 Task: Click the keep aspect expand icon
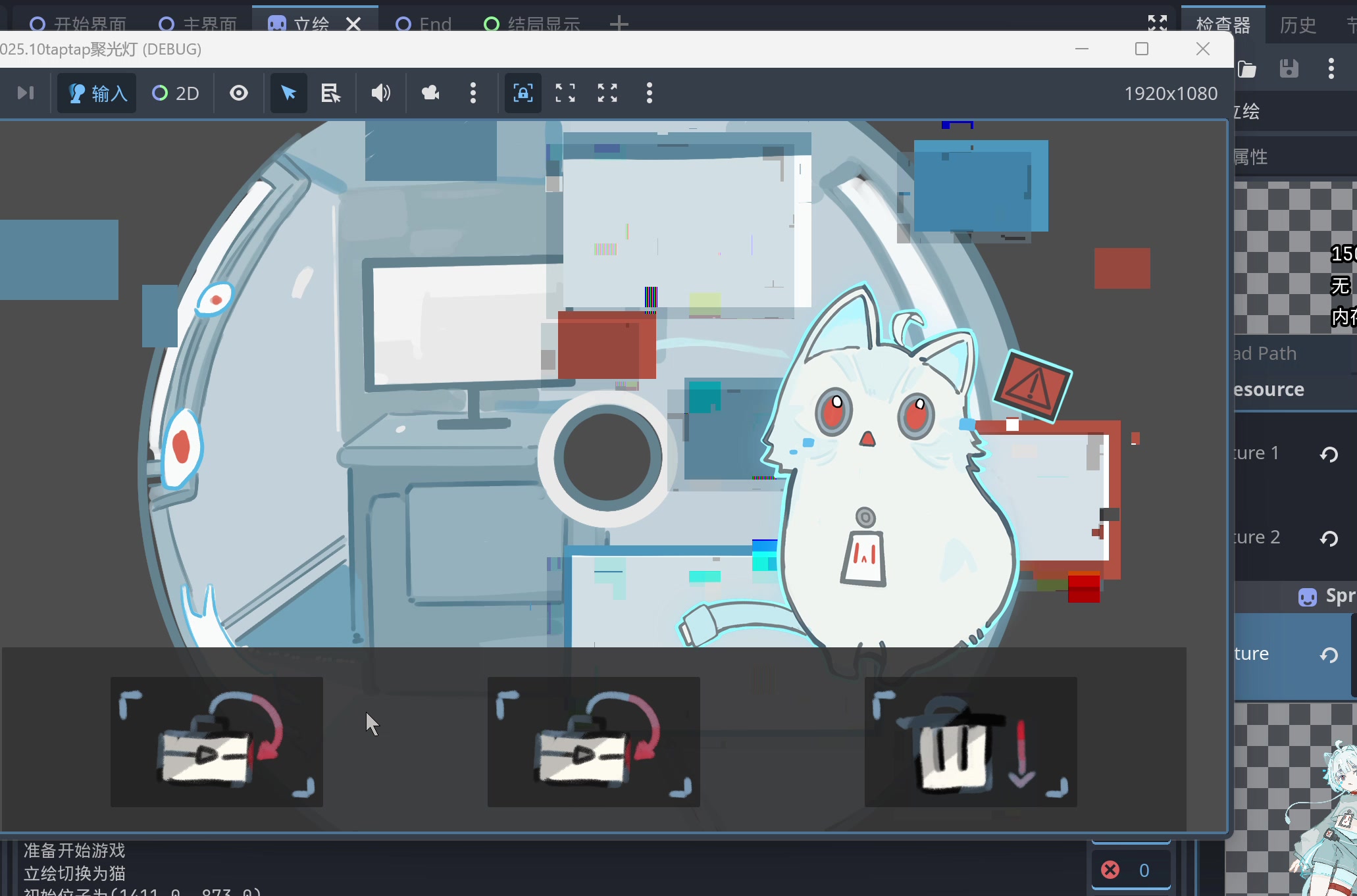tap(565, 93)
